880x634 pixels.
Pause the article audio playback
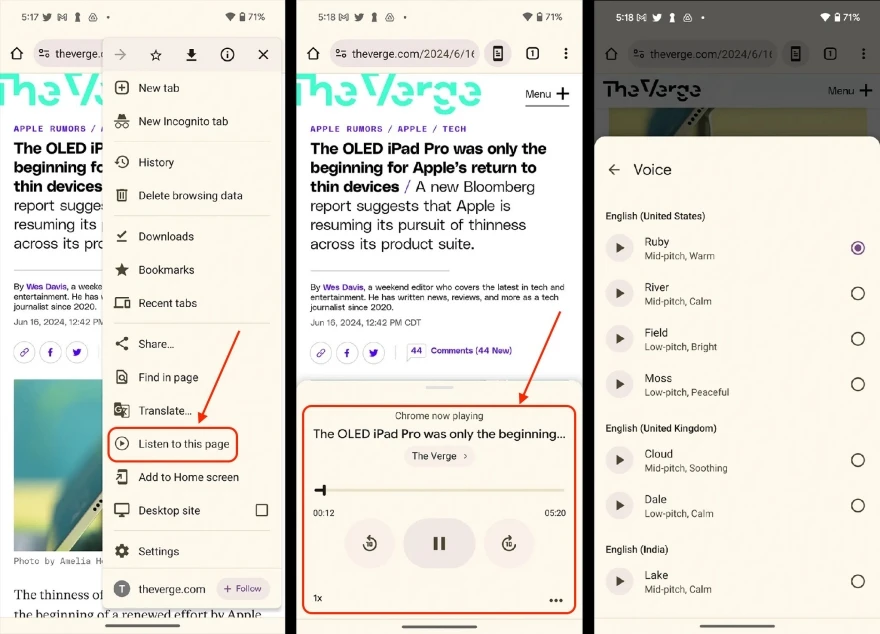(439, 544)
